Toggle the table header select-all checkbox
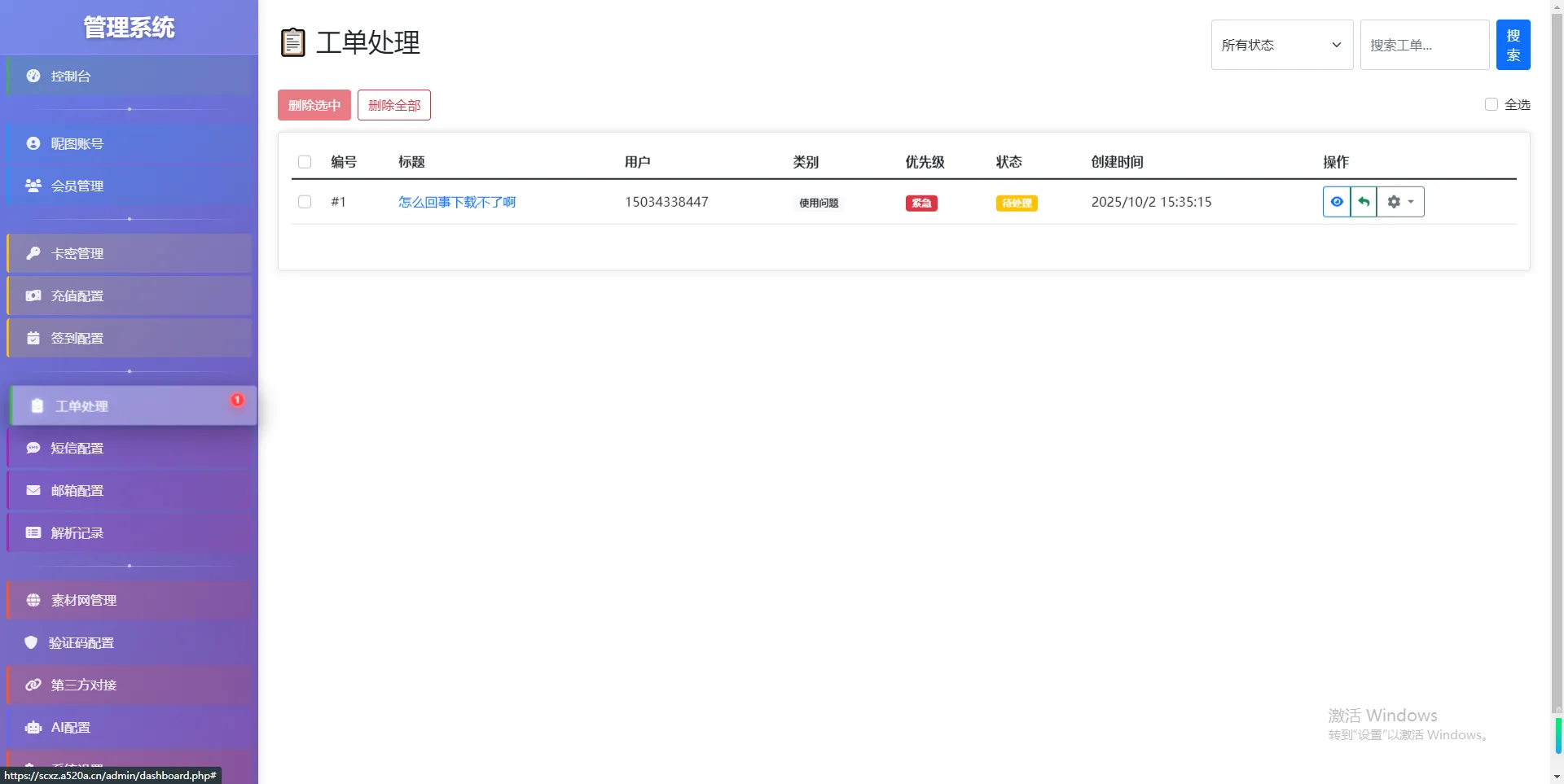The image size is (1564, 784). point(305,162)
